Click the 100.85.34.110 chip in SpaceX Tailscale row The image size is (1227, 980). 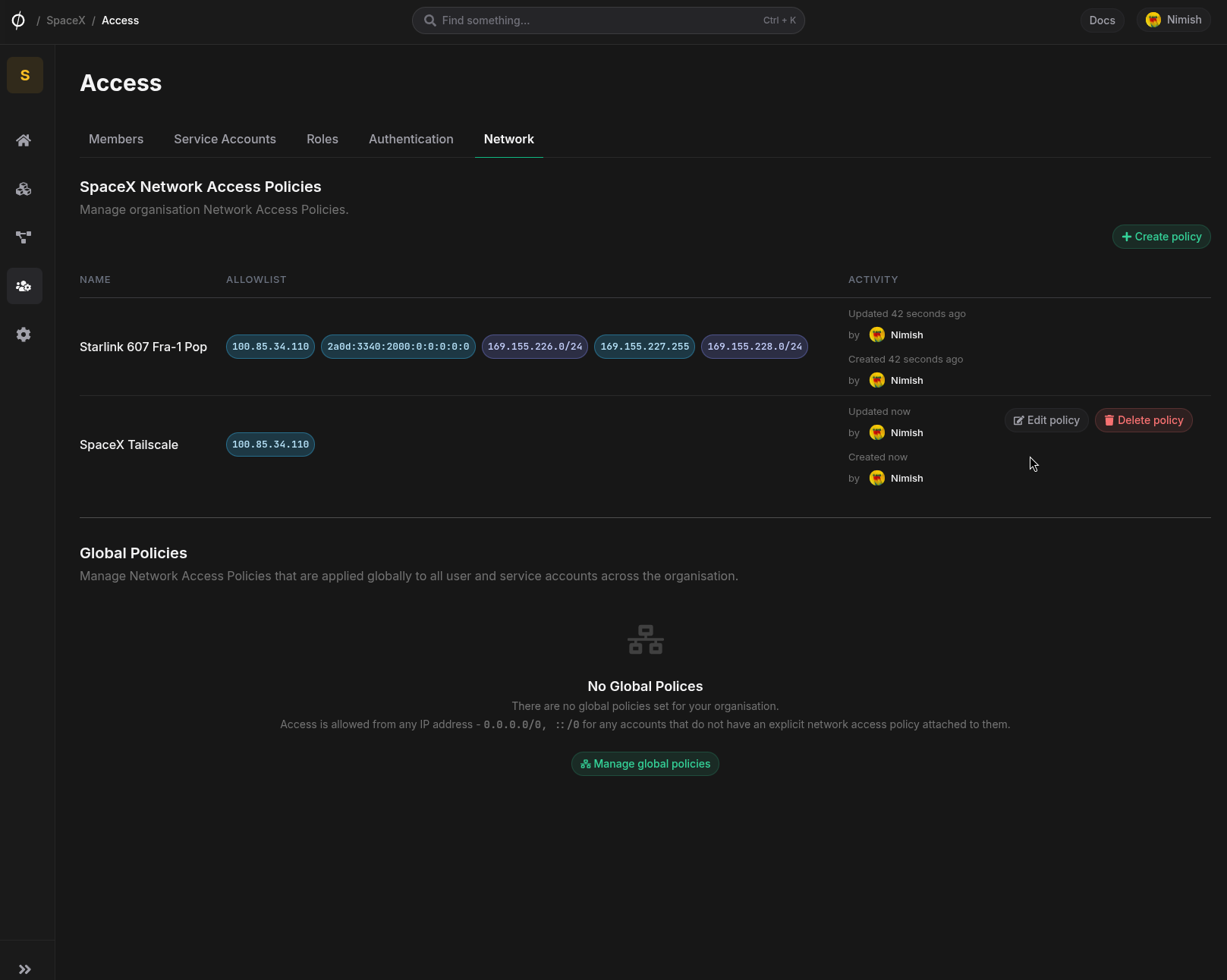[270, 444]
